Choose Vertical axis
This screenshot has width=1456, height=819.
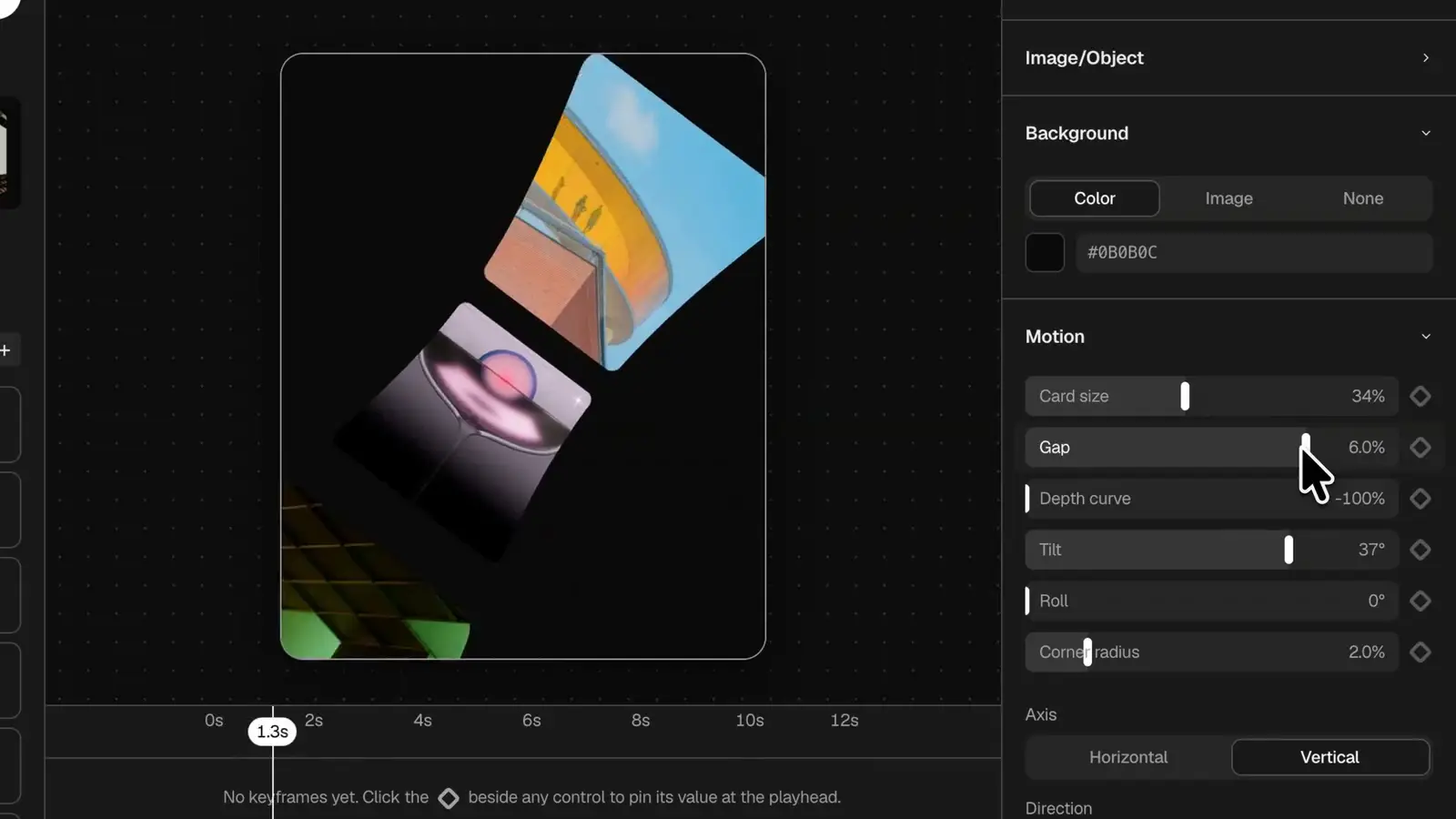pos(1330,757)
